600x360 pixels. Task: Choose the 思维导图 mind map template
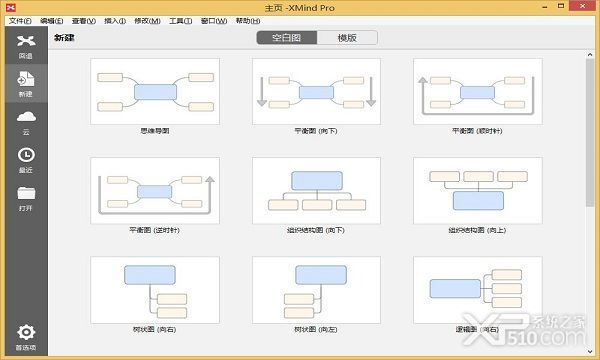point(155,91)
